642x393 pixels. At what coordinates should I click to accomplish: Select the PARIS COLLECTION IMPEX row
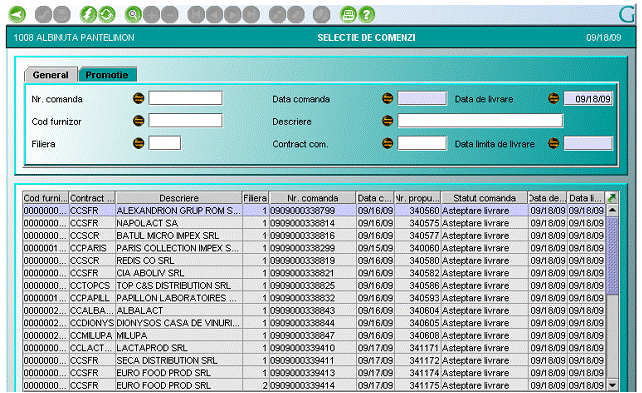[x=314, y=248]
